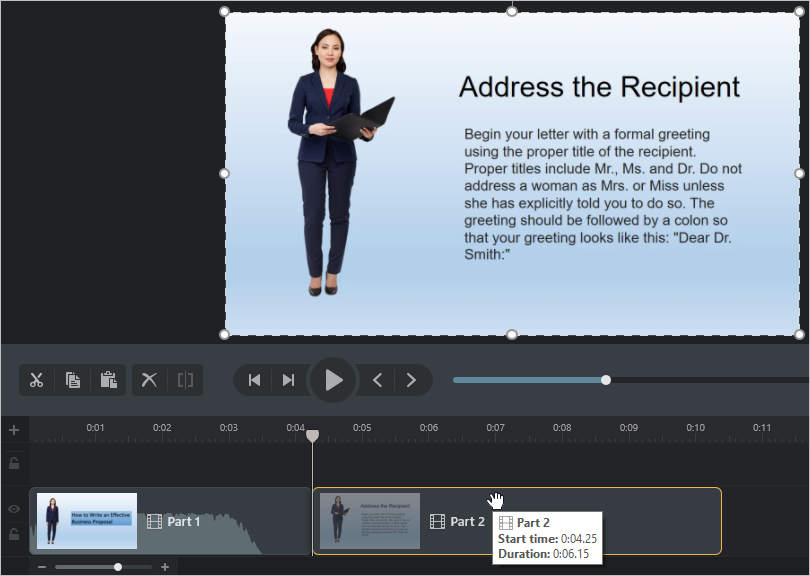This screenshot has width=810, height=576.
Task: Click the 0:11 mark on the ruler
Action: pos(762,428)
